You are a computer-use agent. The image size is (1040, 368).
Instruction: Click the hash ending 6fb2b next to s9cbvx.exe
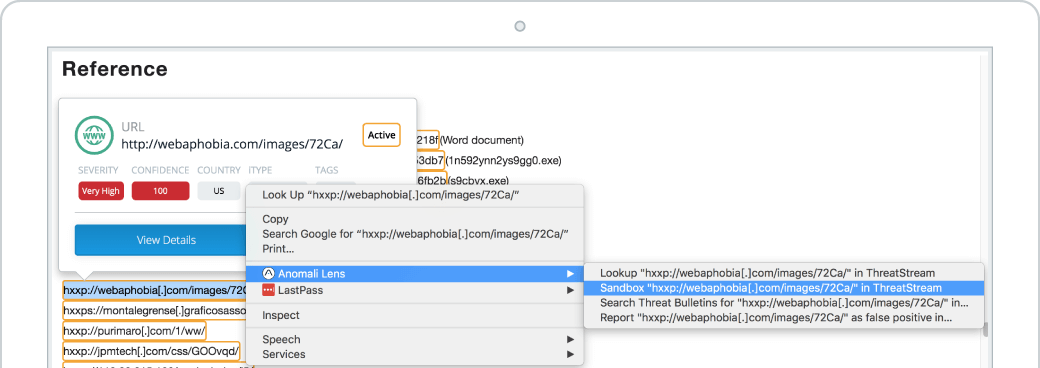(x=431, y=179)
